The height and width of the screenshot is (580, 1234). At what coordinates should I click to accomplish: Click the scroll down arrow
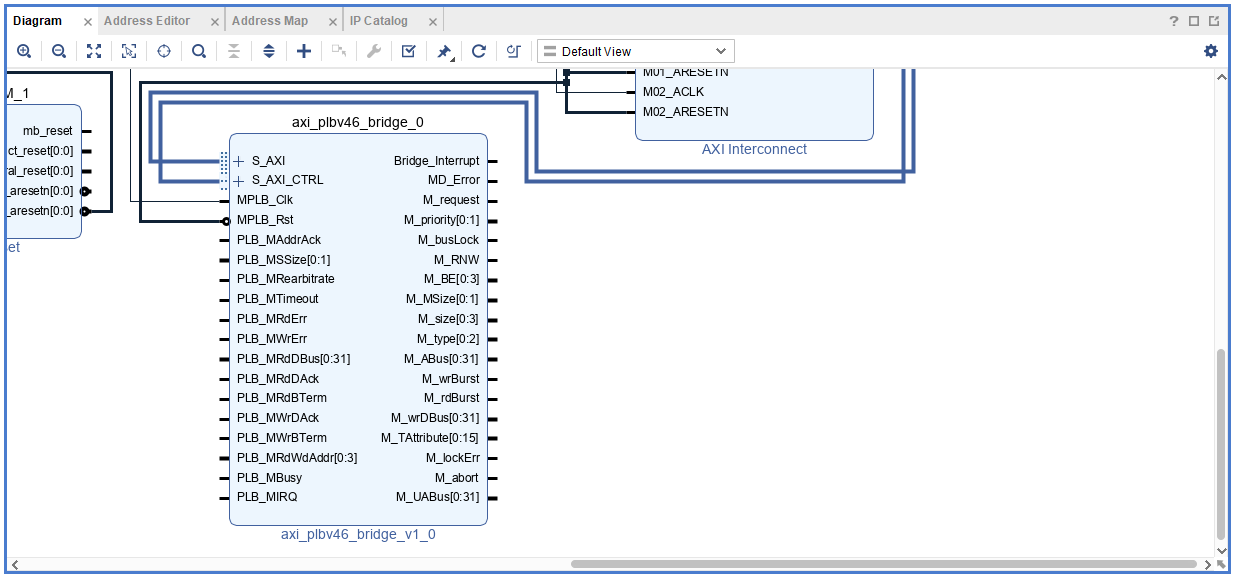(x=1220, y=551)
